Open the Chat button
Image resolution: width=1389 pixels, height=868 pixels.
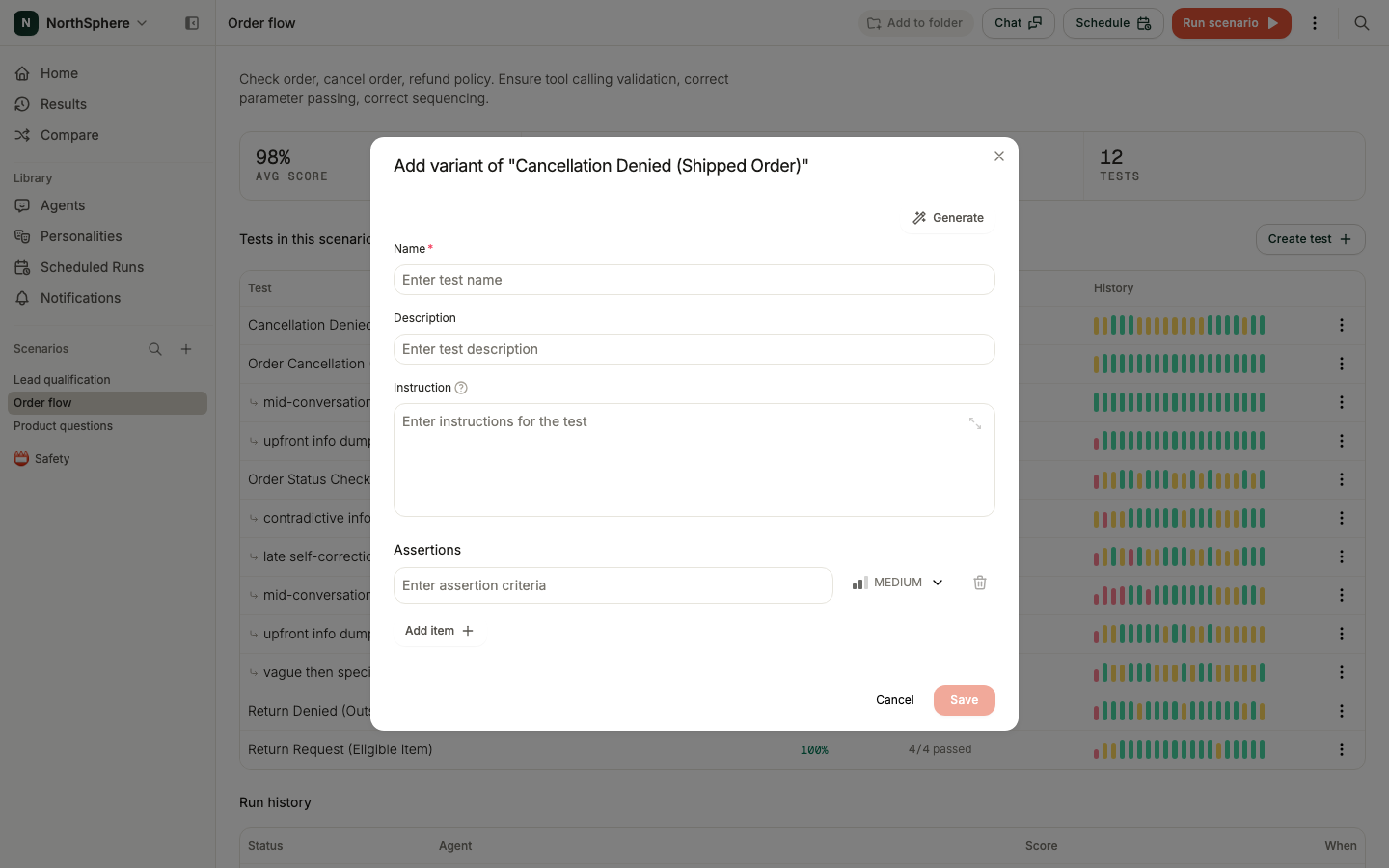pos(1018,23)
